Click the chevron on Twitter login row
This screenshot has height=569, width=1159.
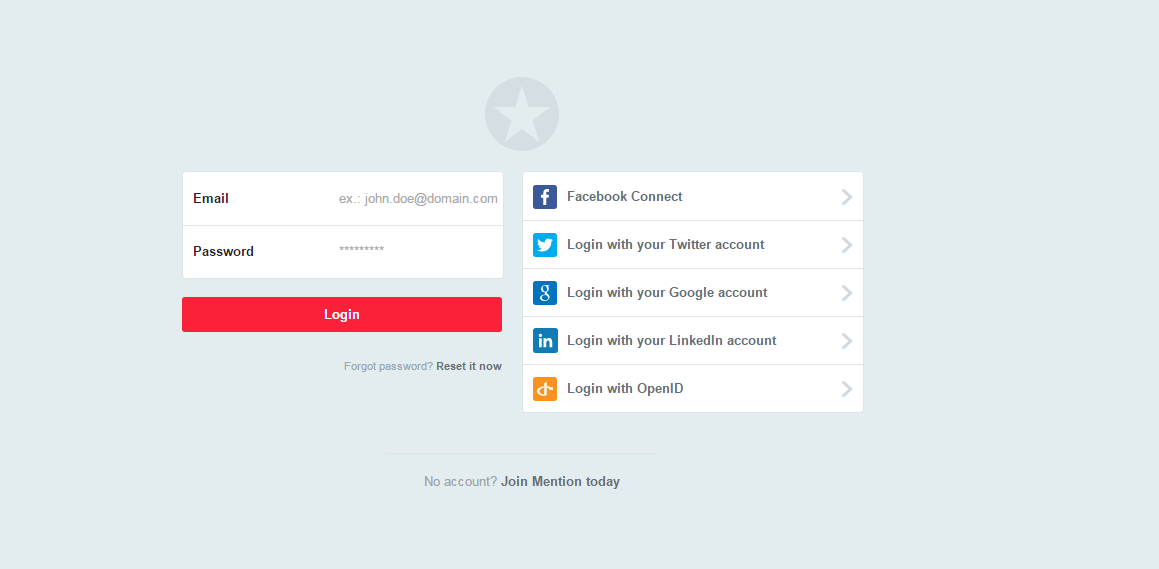pos(847,245)
